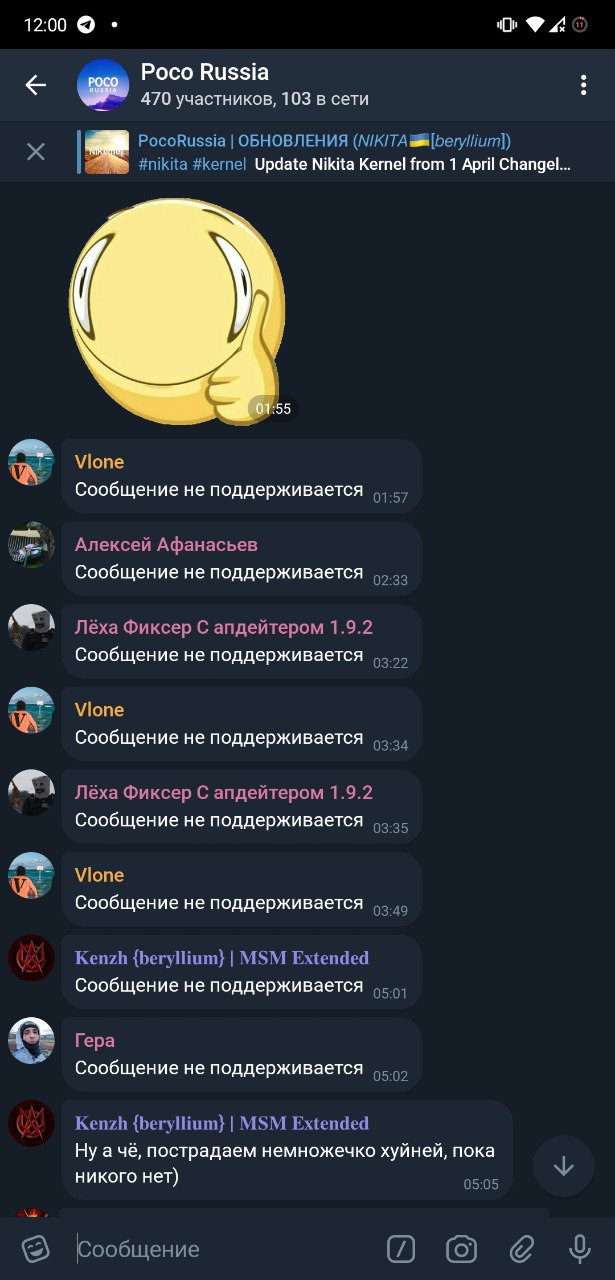Open Алексей Афанасьев's sender name

pos(166,544)
